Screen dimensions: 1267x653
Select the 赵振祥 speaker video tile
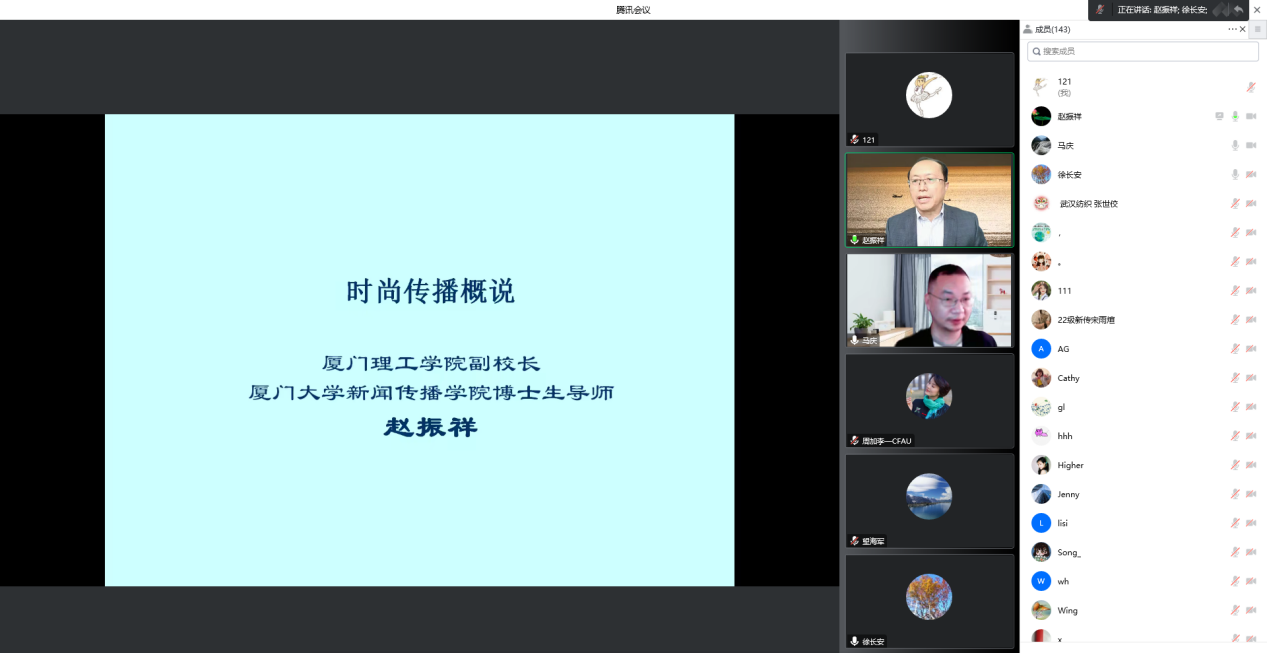click(929, 200)
